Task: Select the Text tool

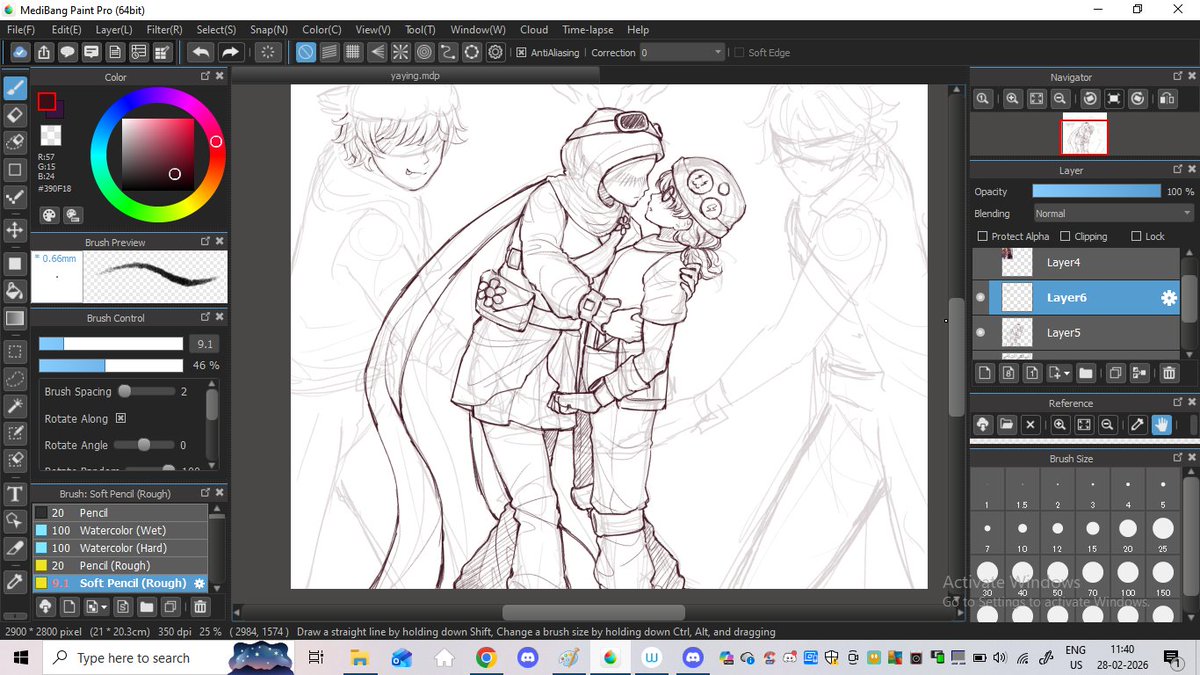Action: point(15,494)
